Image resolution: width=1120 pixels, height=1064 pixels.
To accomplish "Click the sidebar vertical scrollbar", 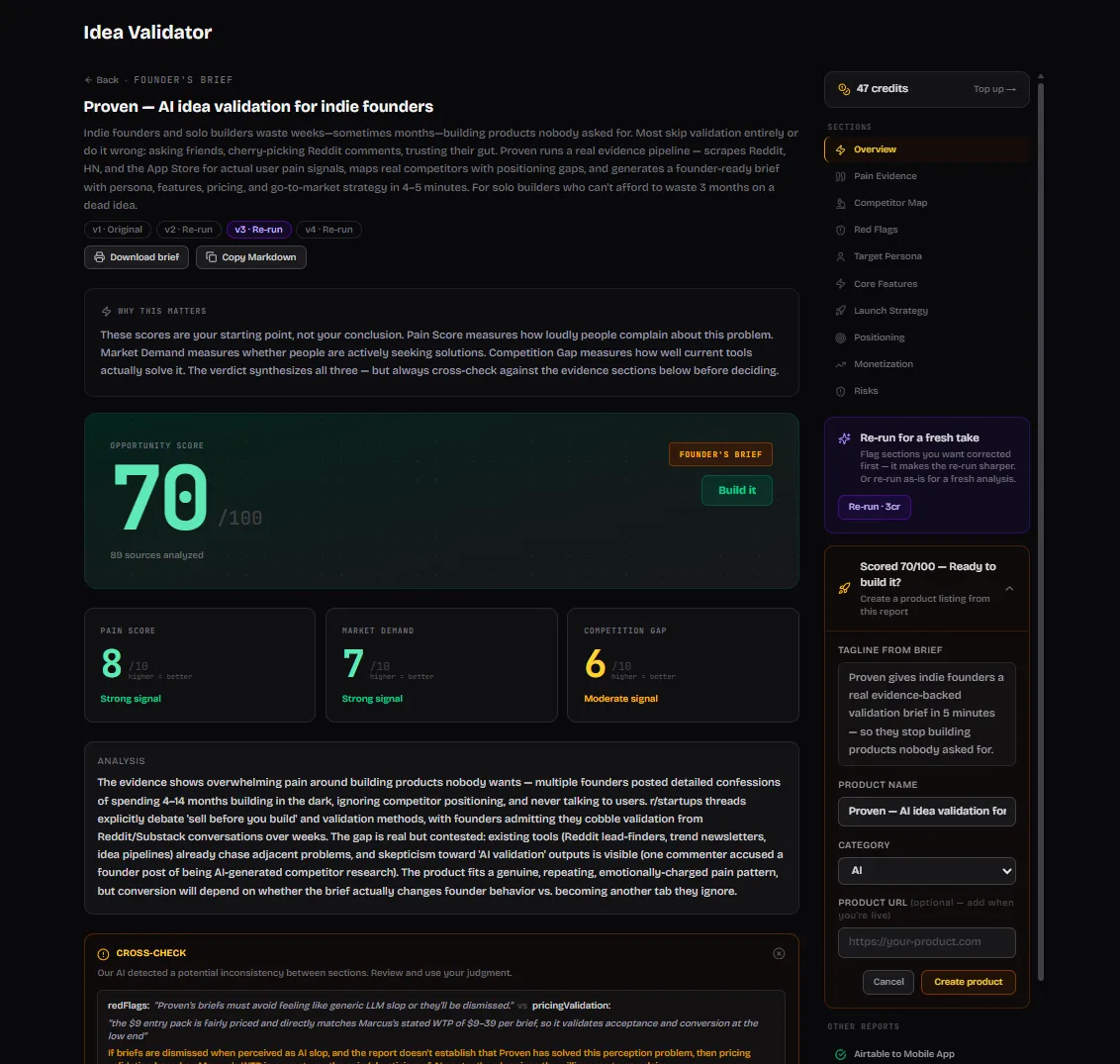I will click(x=1041, y=529).
